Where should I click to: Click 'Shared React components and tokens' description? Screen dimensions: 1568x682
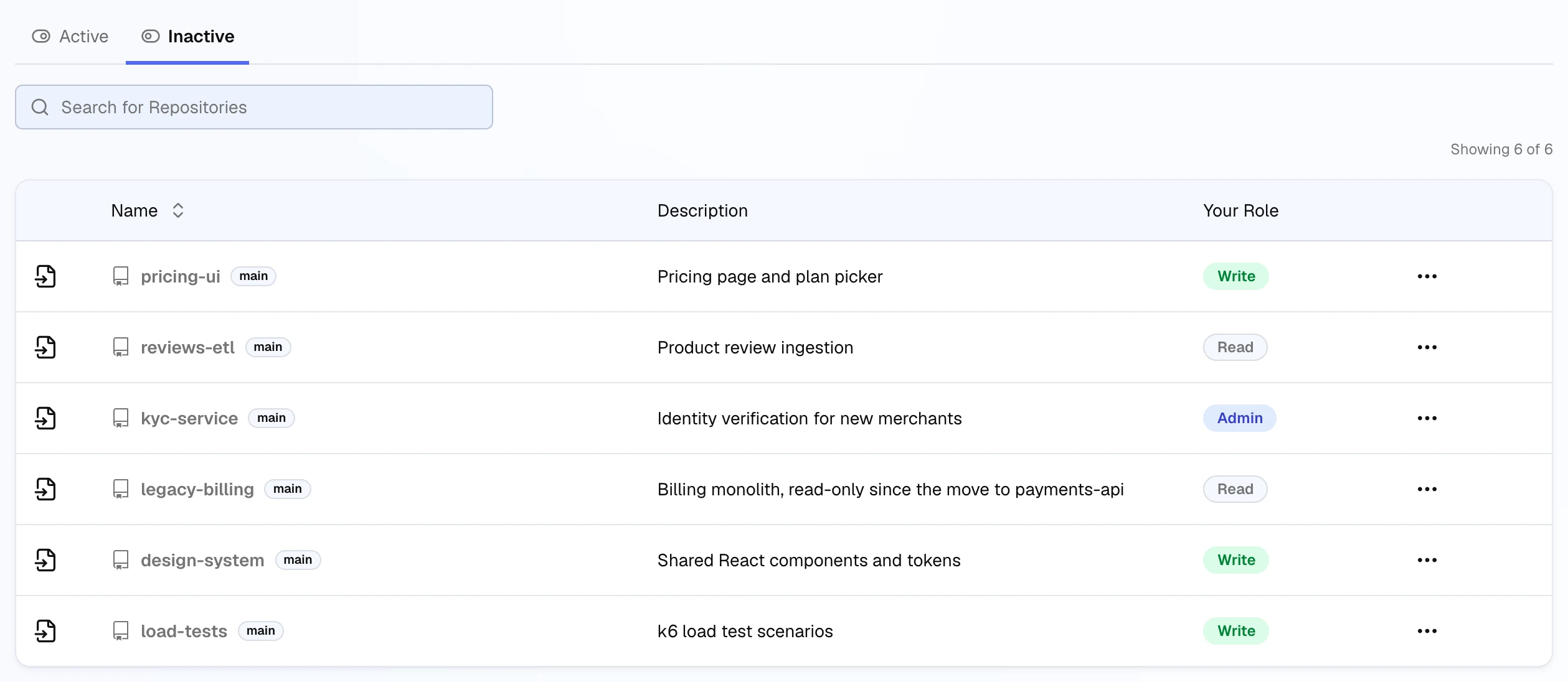click(x=809, y=560)
